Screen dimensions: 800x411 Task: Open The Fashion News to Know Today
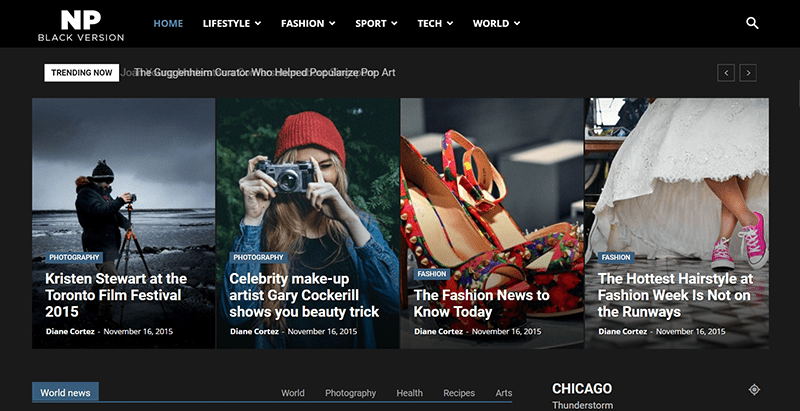pyautogui.click(x=482, y=303)
